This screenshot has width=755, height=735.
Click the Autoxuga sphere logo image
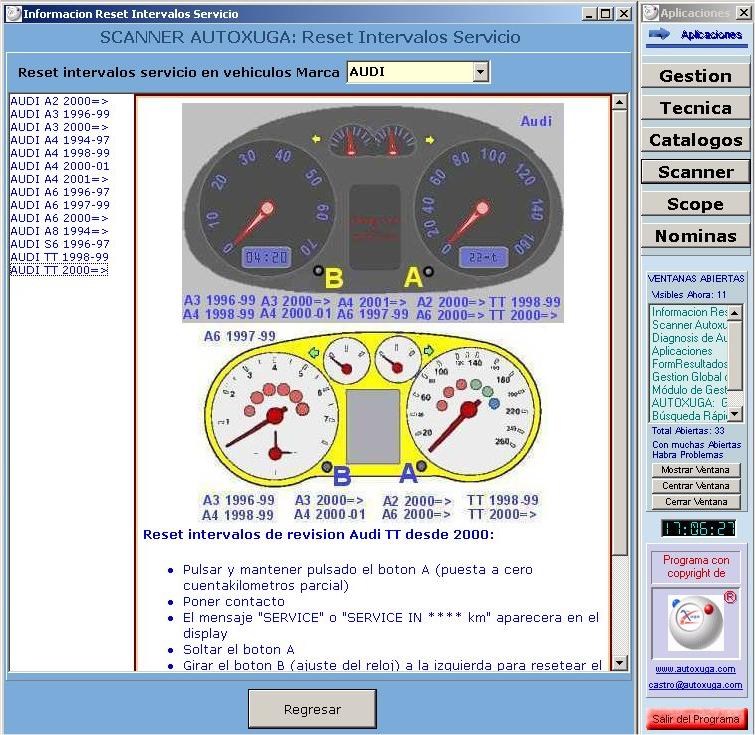[696, 622]
